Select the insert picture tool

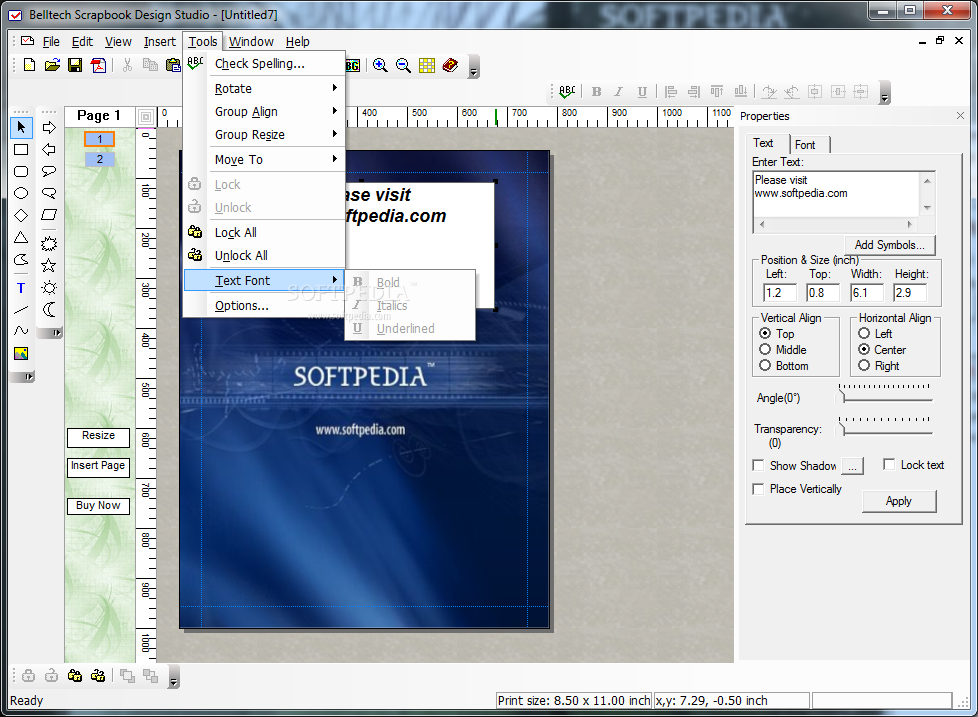[x=21, y=354]
